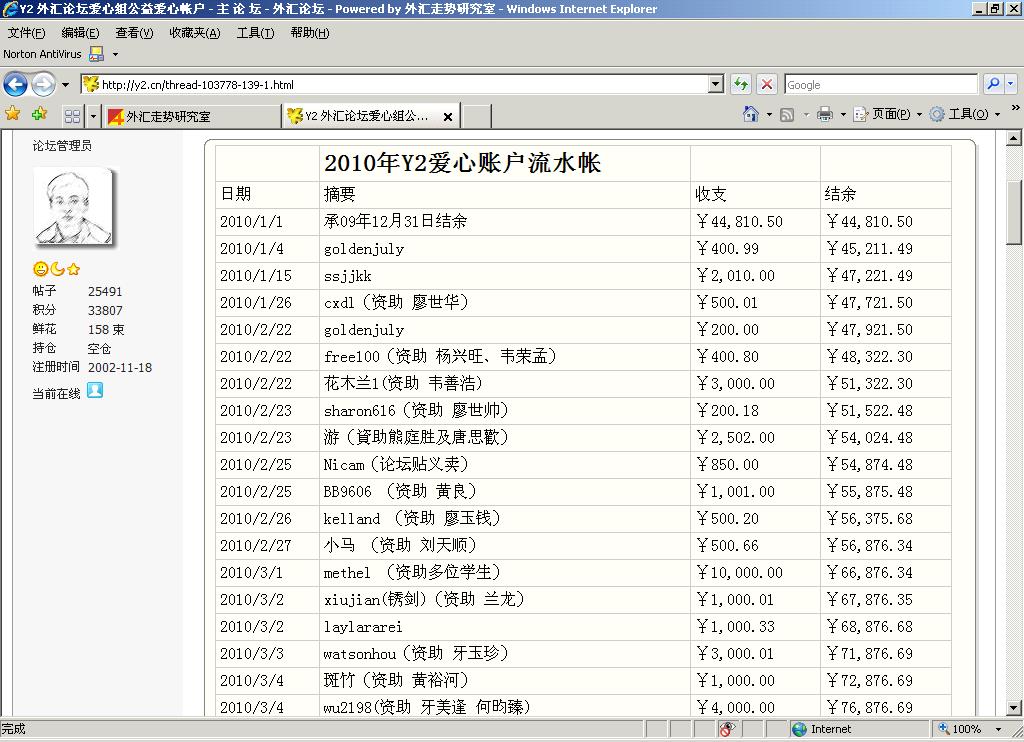Open the feeds dropdown arrow
The image size is (1024, 742).
806,115
